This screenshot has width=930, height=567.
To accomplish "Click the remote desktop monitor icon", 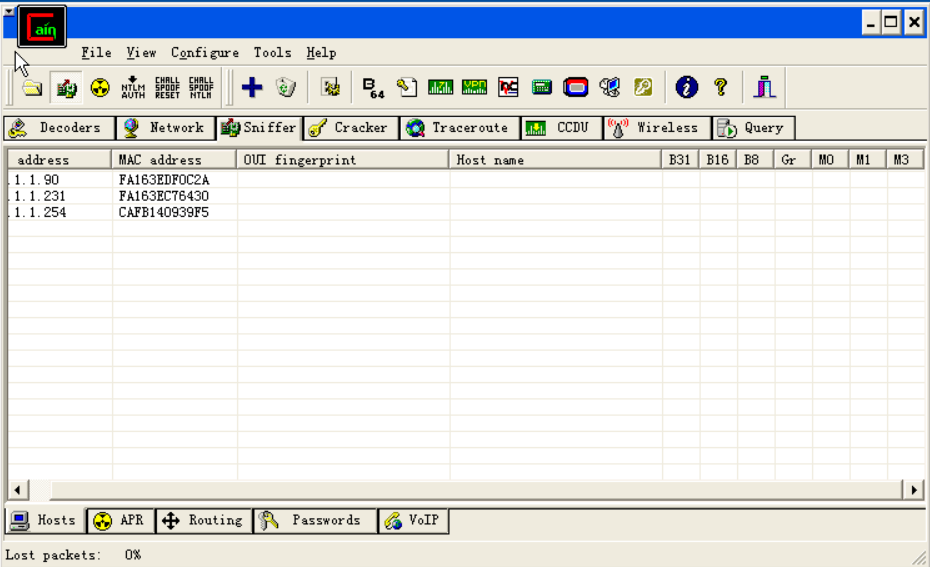I will click(x=609, y=87).
